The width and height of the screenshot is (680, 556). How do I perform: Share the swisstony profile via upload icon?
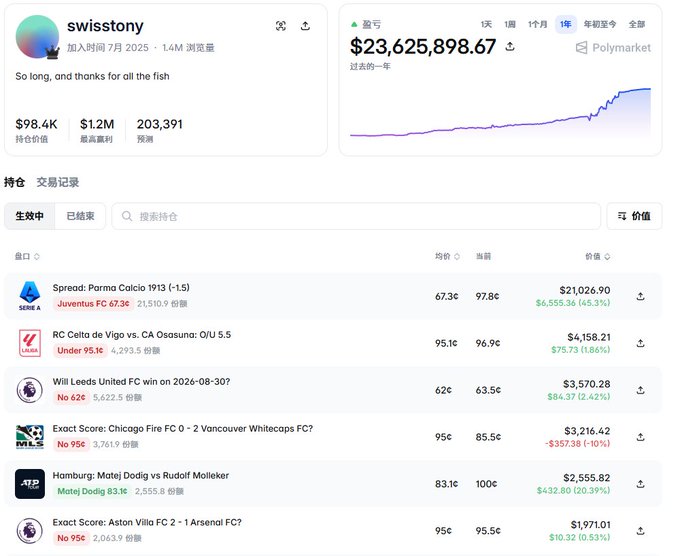[x=305, y=26]
